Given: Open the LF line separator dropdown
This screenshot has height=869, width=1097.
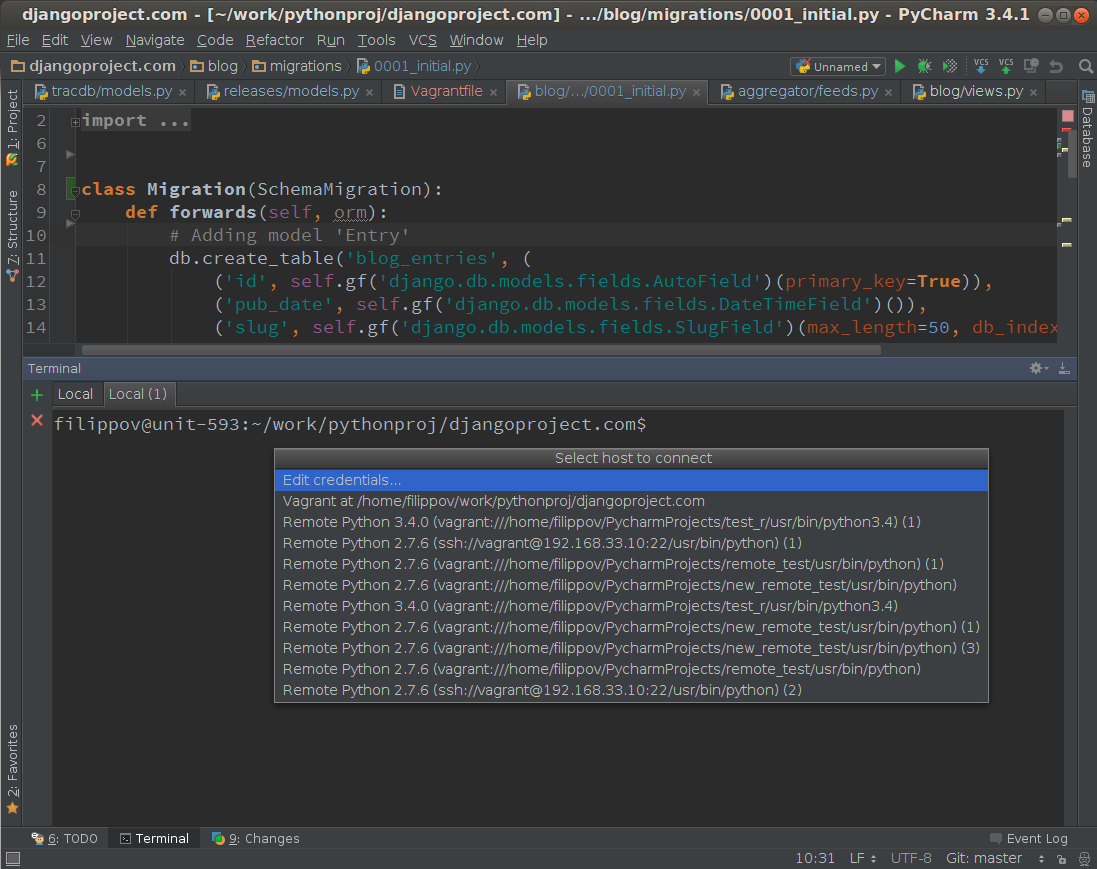Looking at the screenshot, I should (861, 858).
